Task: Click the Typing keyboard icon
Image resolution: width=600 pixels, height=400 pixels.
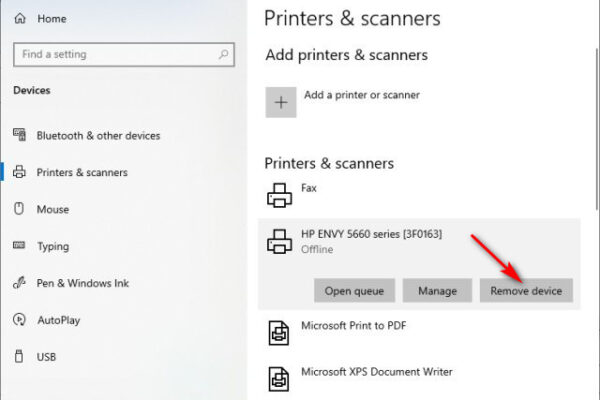Action: click(x=19, y=245)
